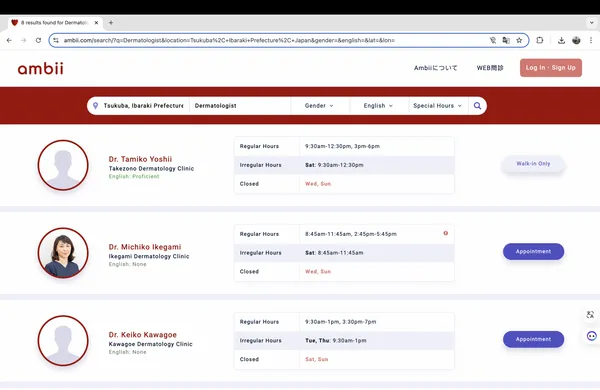
Task: Click the browser address bar URL
Action: pos(229,40)
